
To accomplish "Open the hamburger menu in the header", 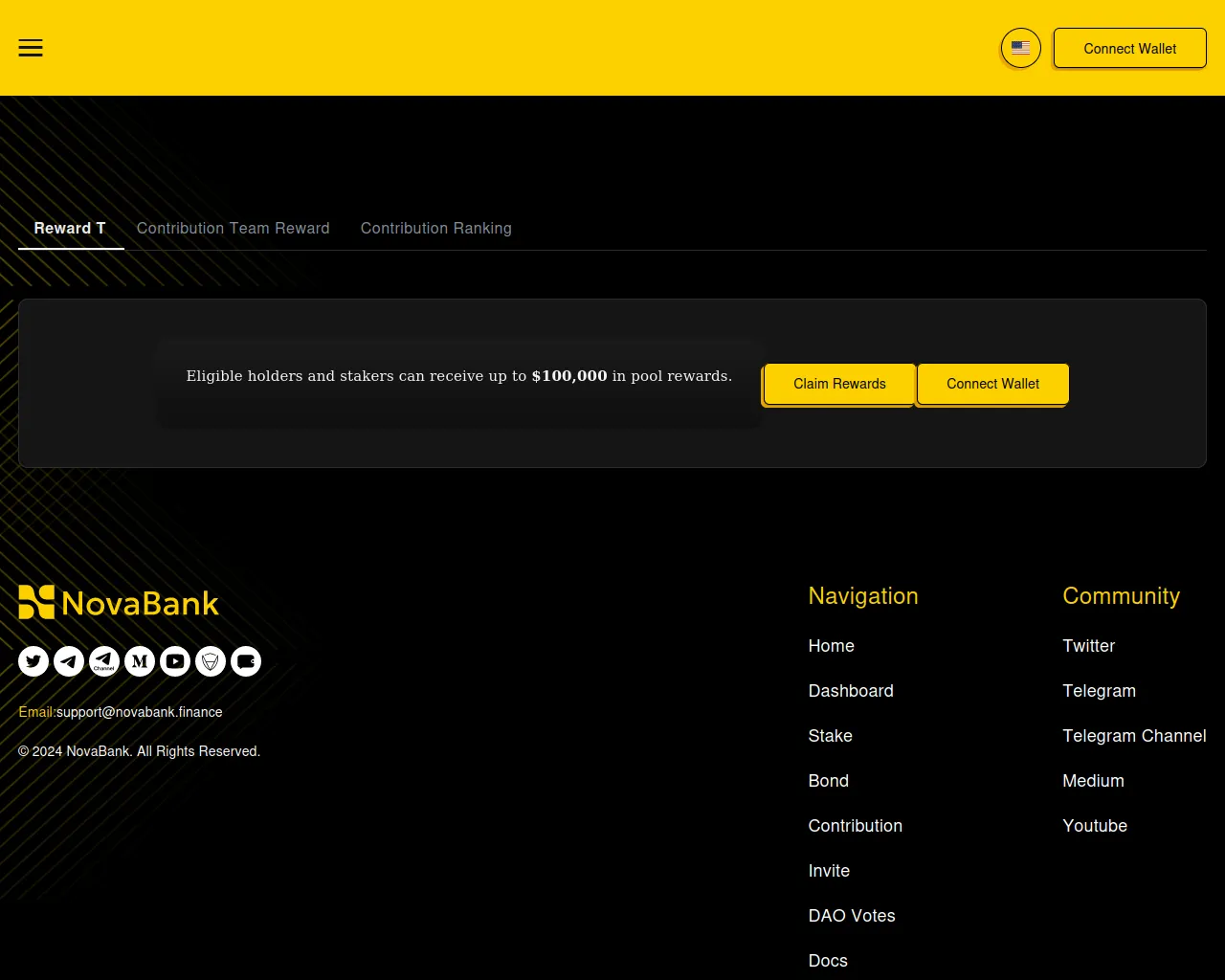I will click(31, 48).
